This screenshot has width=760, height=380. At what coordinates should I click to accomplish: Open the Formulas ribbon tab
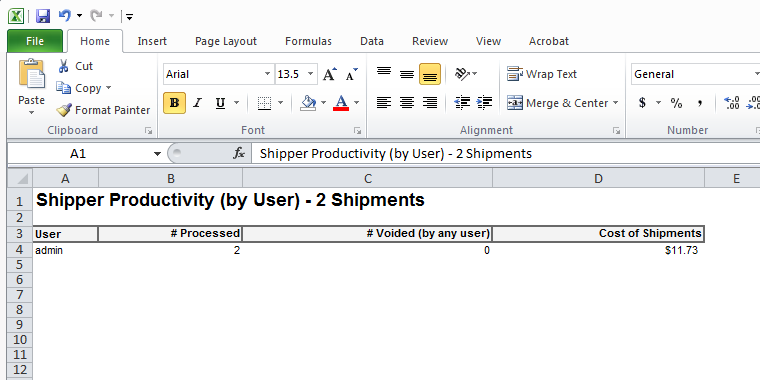(308, 41)
